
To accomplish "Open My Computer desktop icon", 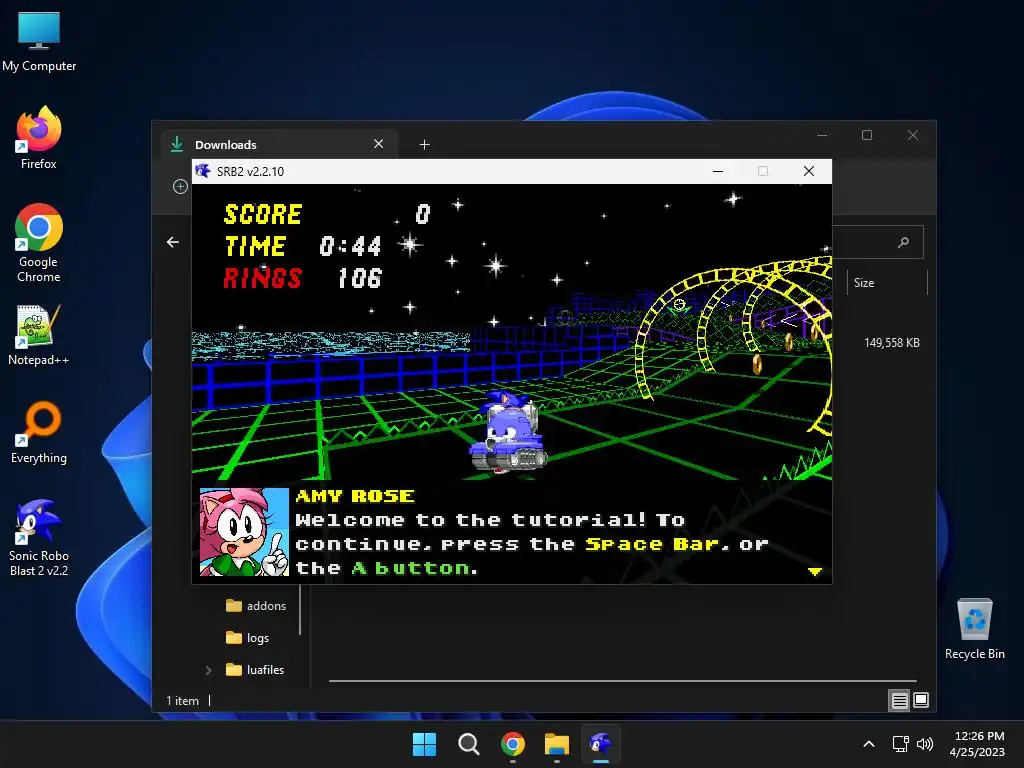I will click(39, 42).
